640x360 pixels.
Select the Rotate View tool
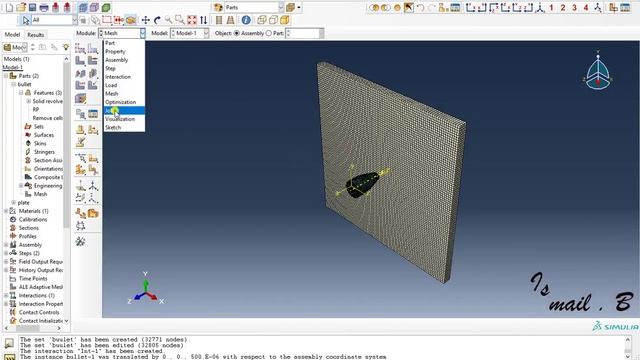click(x=157, y=20)
